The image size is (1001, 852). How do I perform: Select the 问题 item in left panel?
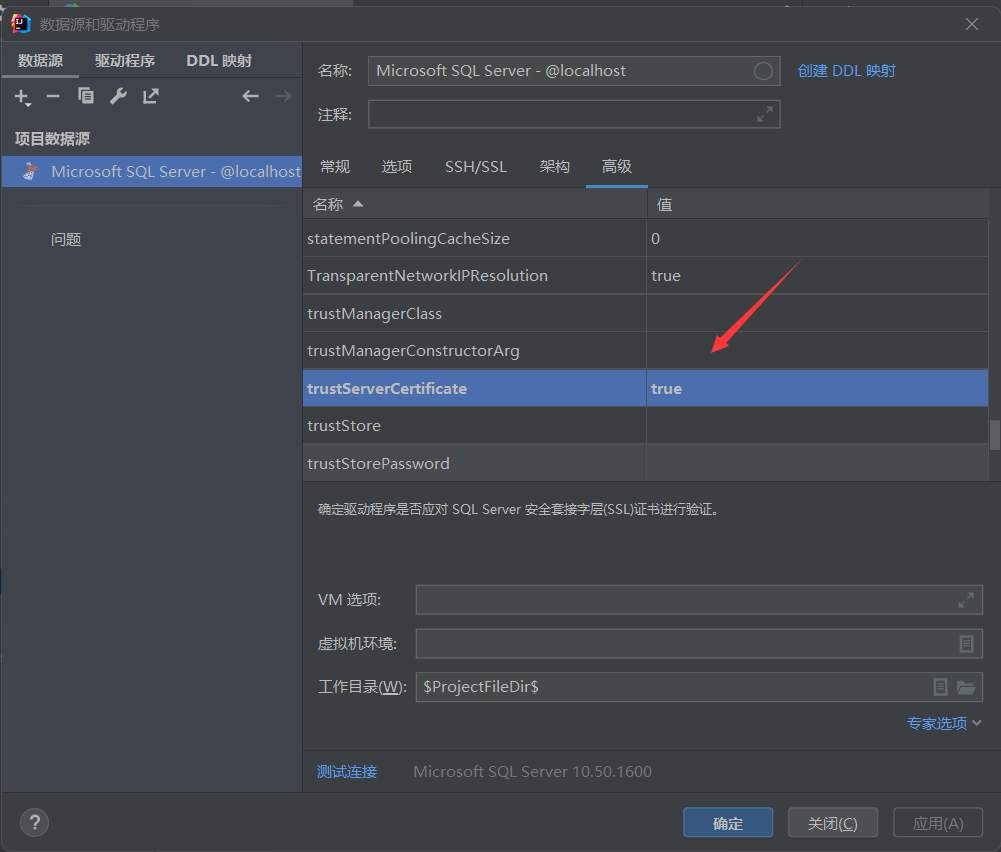pyautogui.click(x=66, y=239)
